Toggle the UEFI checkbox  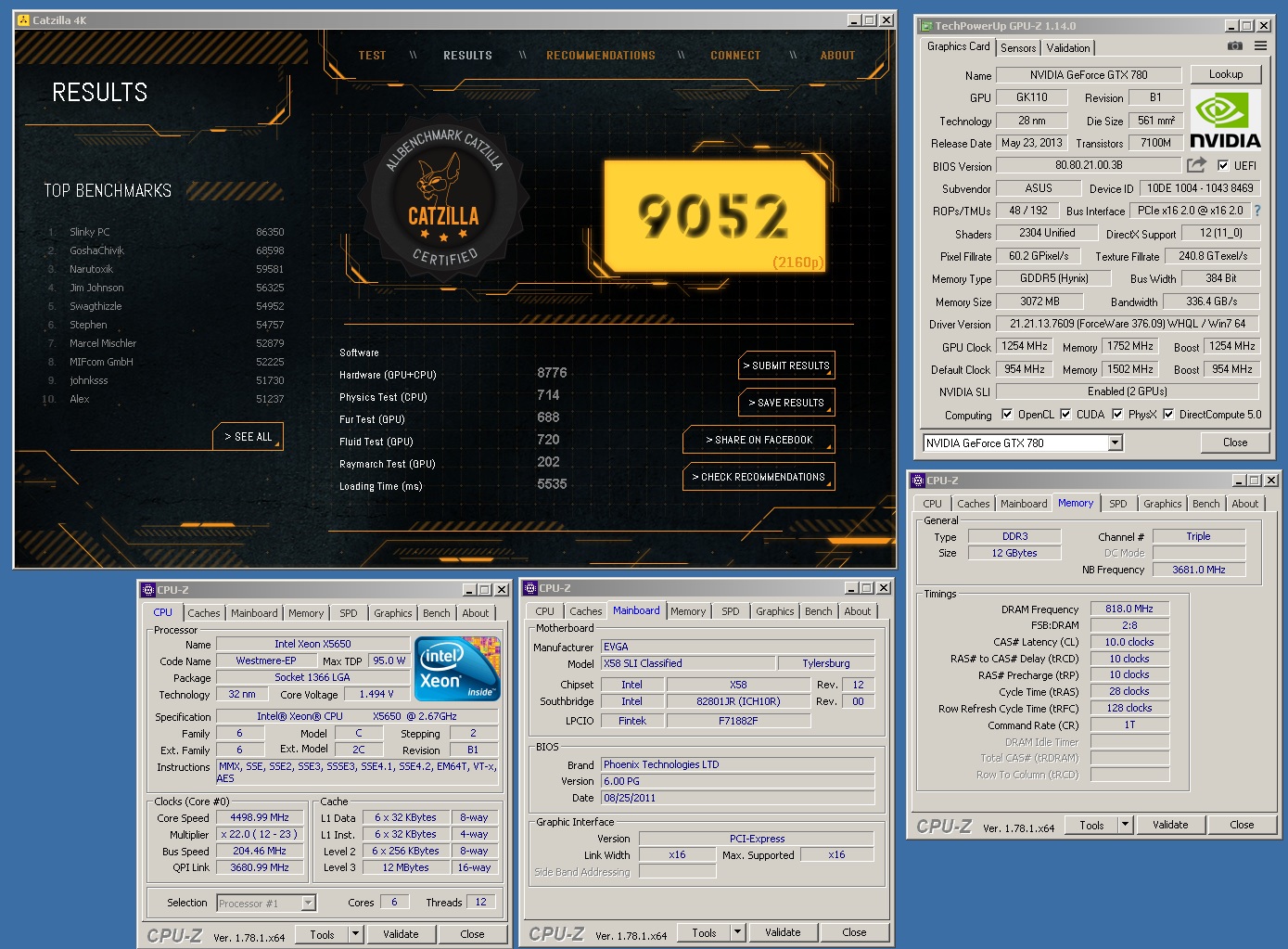tap(1223, 165)
